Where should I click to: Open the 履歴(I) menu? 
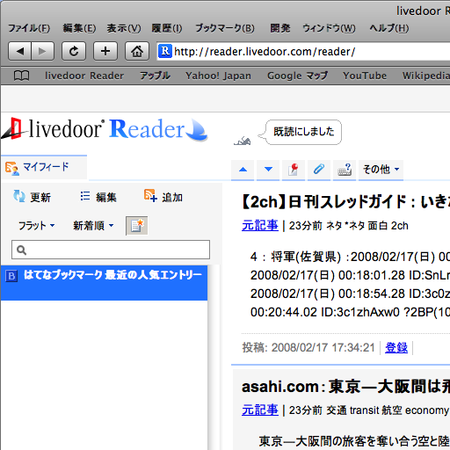click(x=167, y=28)
